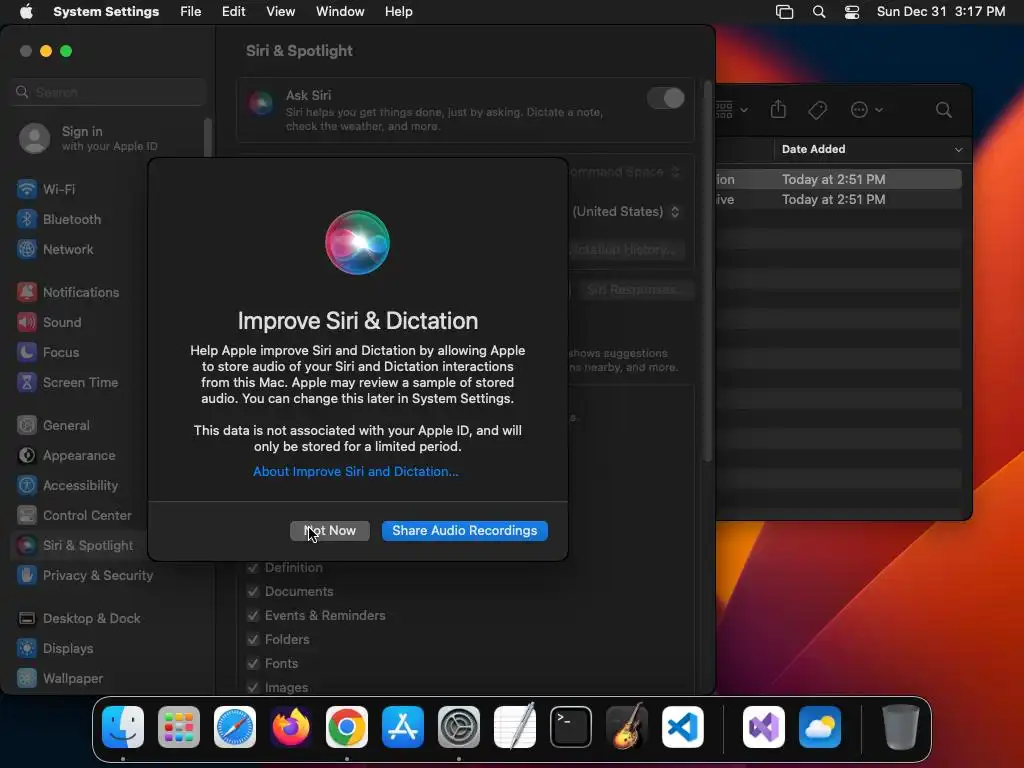Open App Store from the Dock

click(x=403, y=726)
